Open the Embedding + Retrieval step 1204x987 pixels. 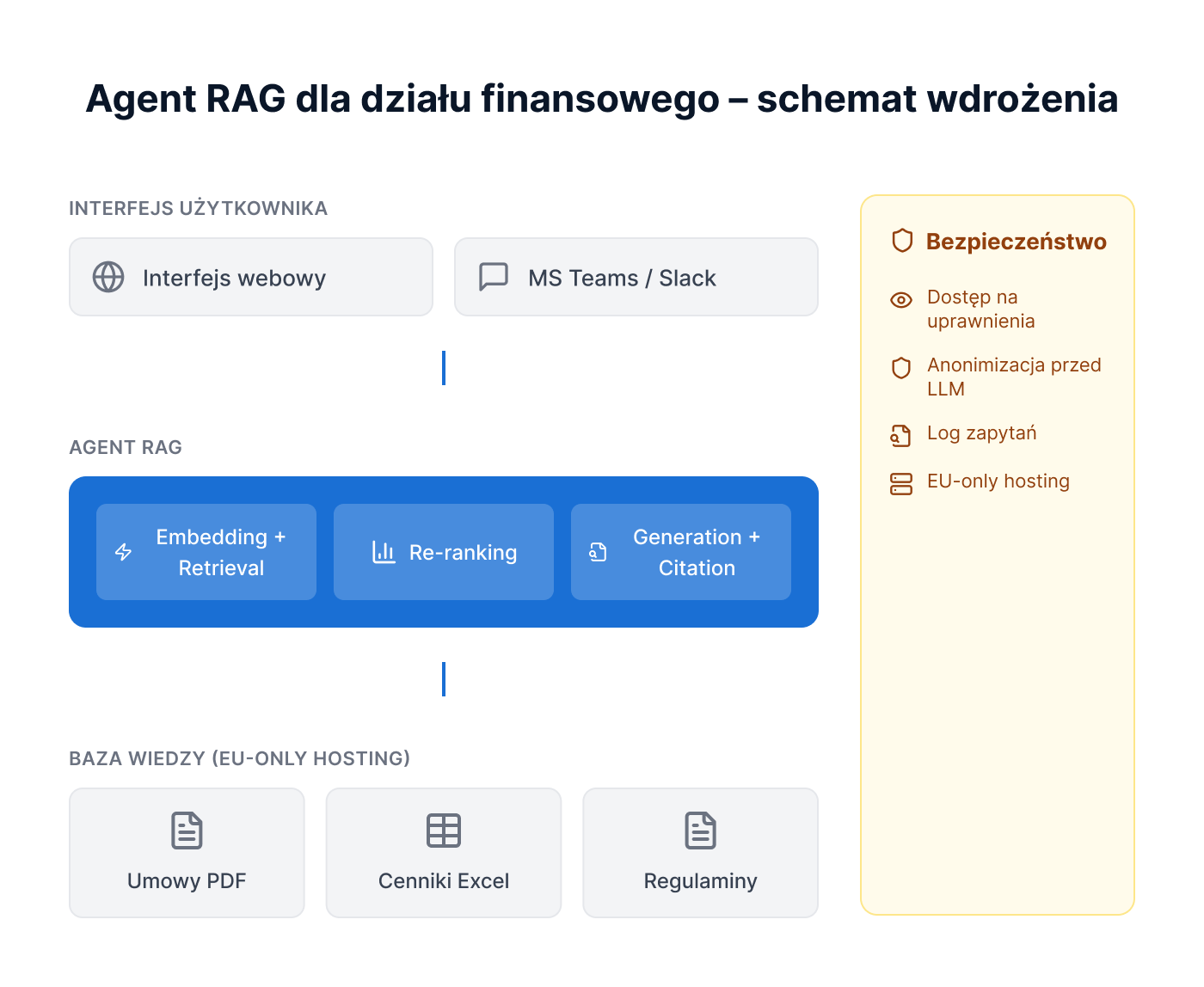click(x=206, y=552)
